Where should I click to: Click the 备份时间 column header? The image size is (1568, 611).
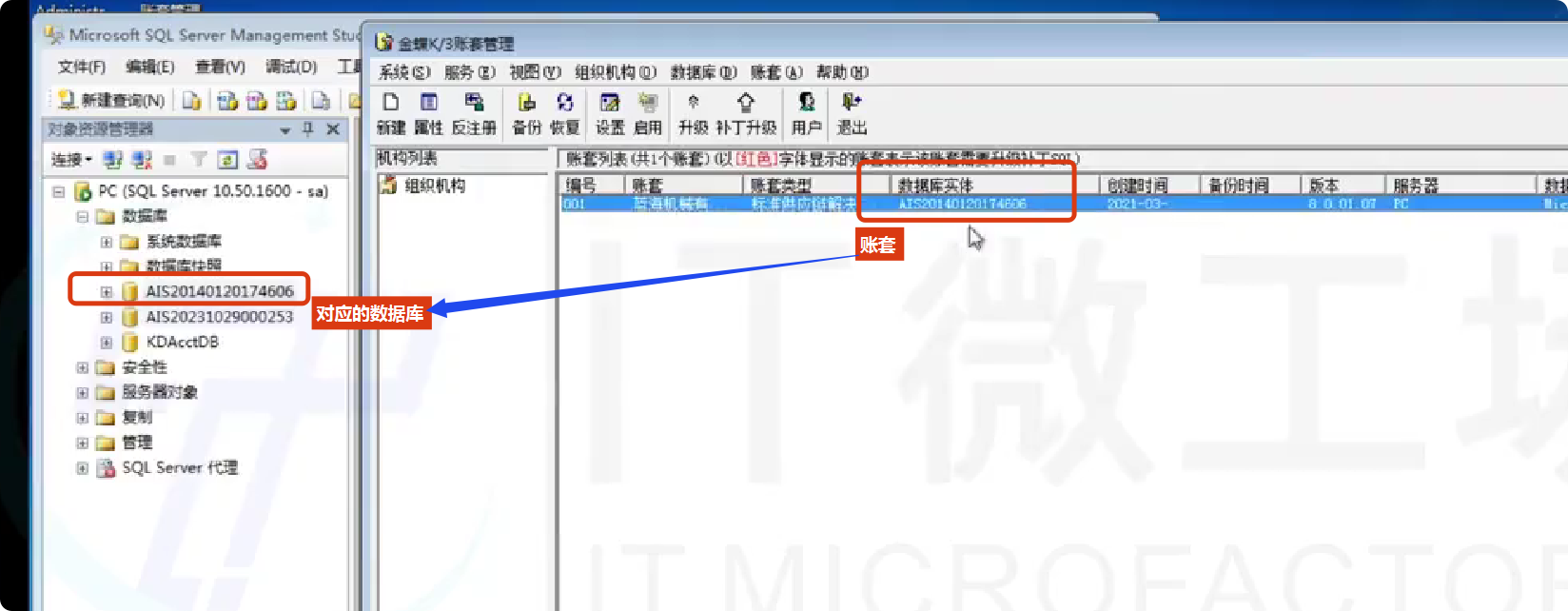click(1250, 186)
